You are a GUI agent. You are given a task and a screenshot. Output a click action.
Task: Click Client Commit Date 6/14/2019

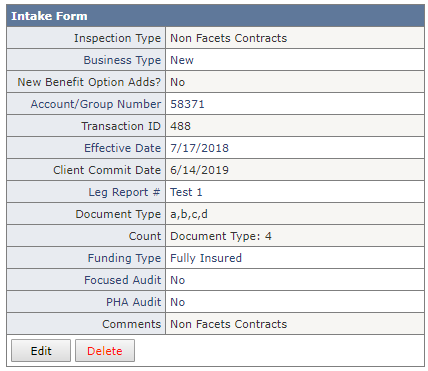pos(199,170)
